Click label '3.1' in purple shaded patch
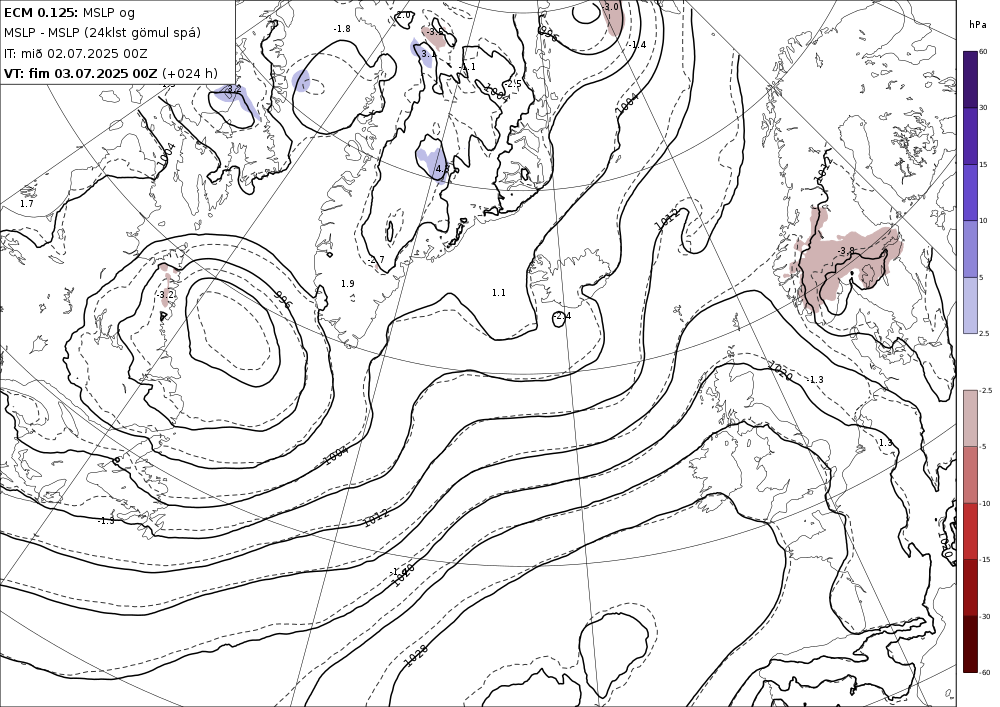This screenshot has width=1000, height=707. pyautogui.click(x=429, y=54)
